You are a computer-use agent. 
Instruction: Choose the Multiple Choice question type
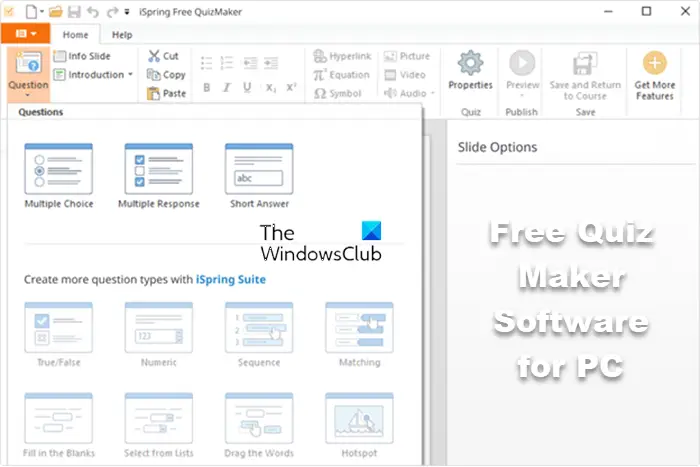[59, 176]
